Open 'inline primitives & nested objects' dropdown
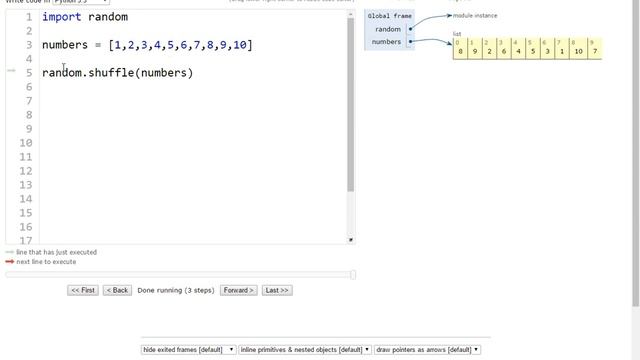 305,350
